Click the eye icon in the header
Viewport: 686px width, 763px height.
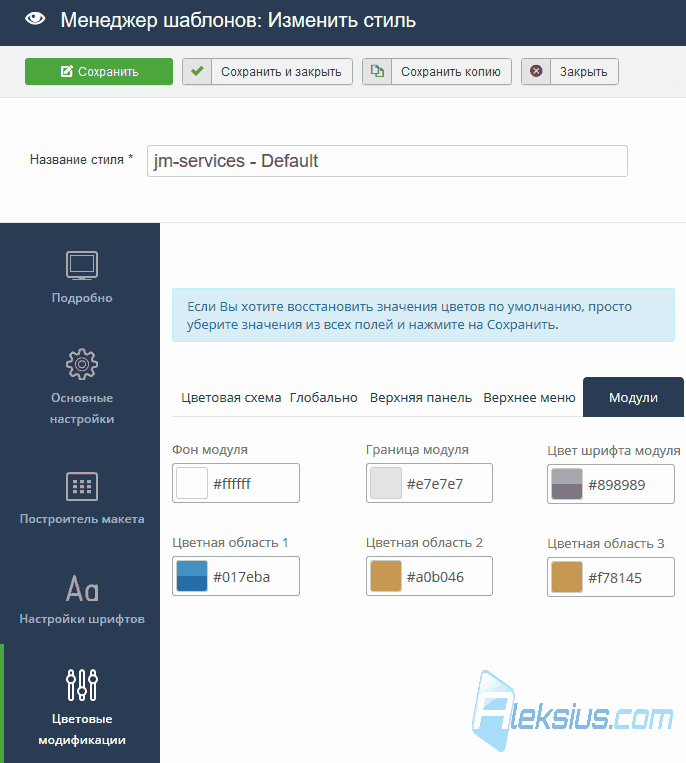[x=35, y=19]
